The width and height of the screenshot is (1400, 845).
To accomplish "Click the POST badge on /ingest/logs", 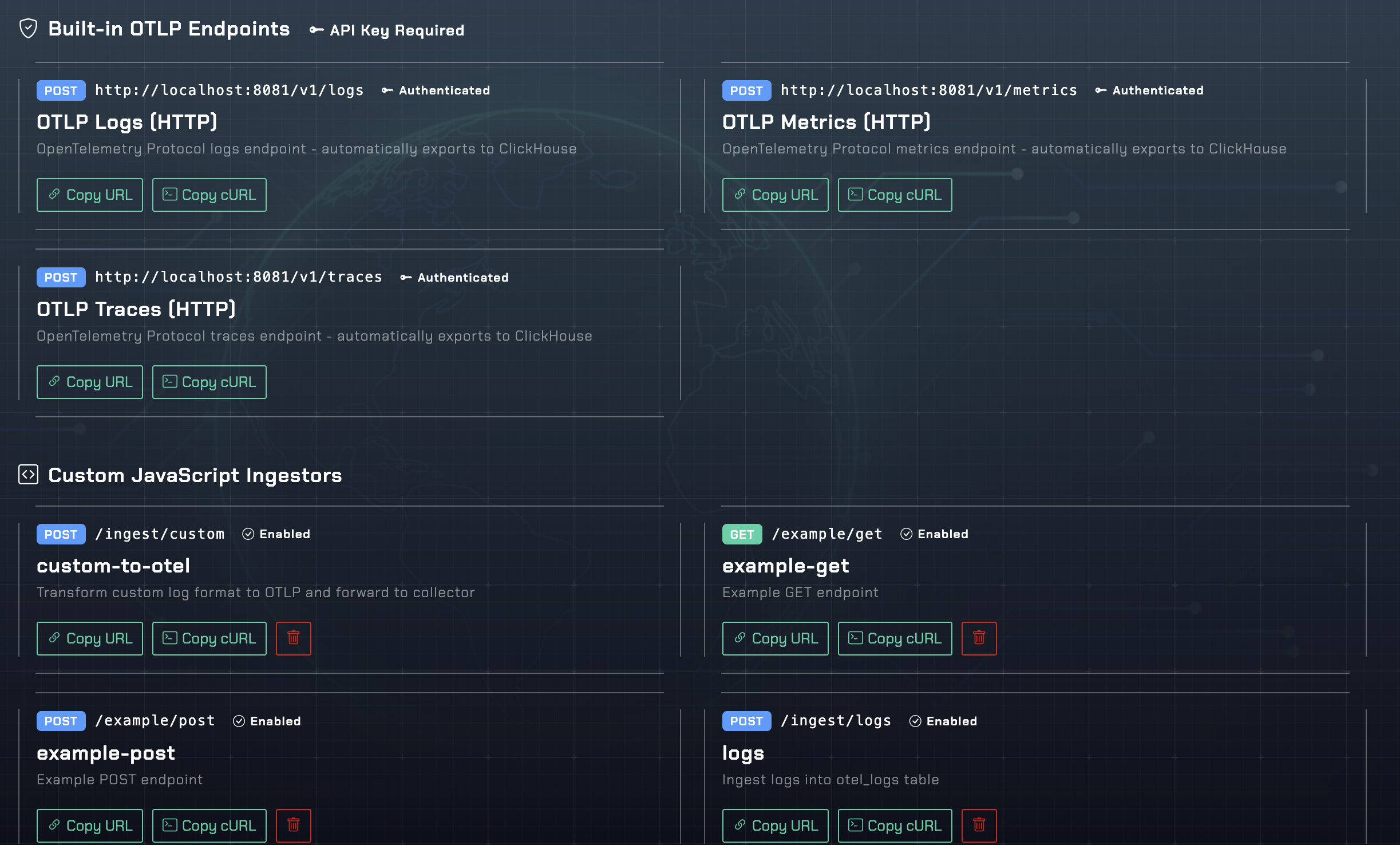I will tap(746, 721).
